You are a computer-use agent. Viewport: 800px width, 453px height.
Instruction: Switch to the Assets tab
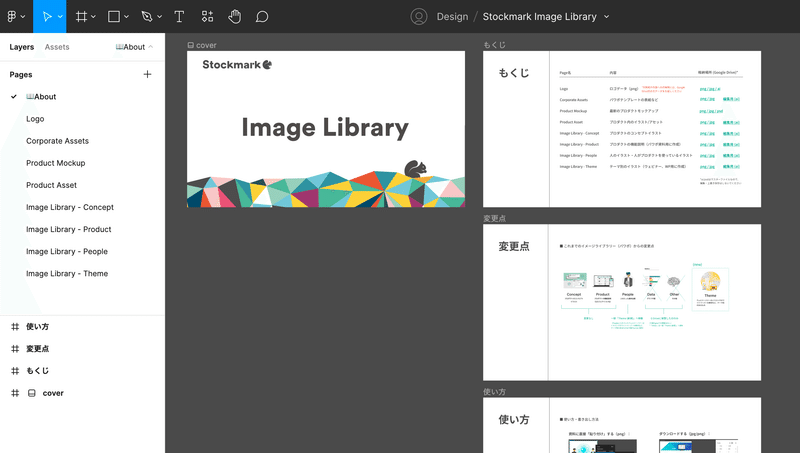point(57,47)
